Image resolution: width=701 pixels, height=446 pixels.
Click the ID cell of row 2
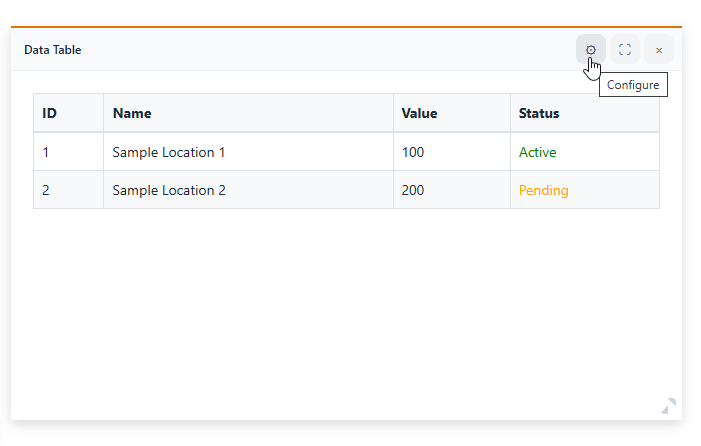pos(46,190)
